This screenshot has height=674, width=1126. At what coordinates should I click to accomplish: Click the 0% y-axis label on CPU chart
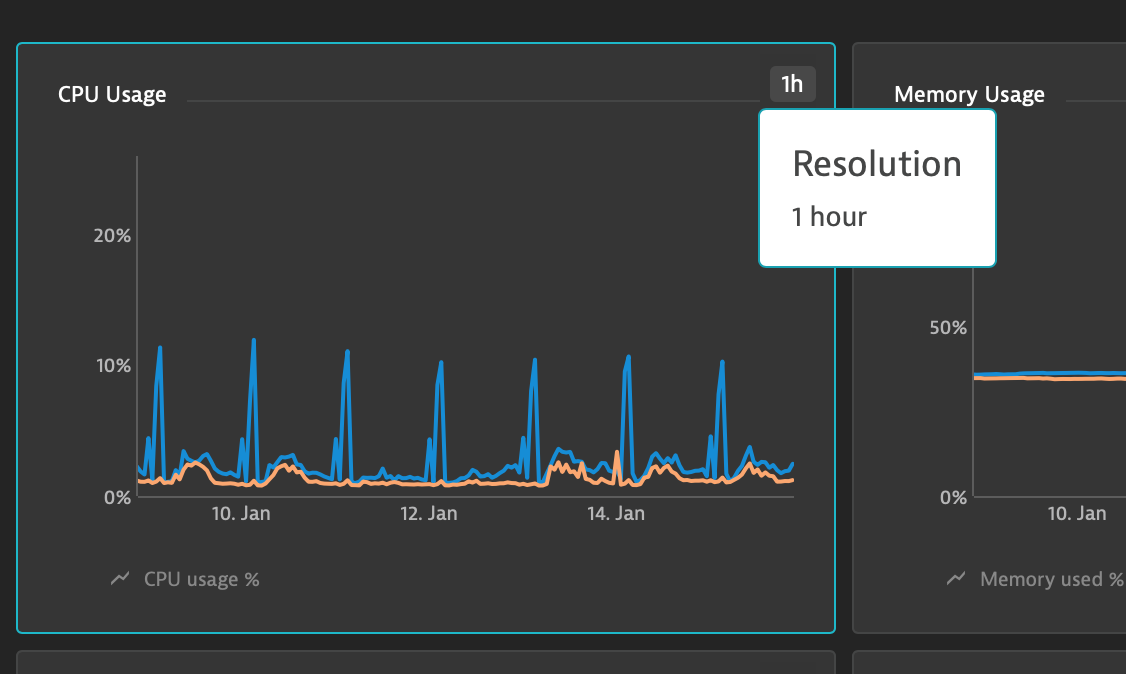pos(117,497)
